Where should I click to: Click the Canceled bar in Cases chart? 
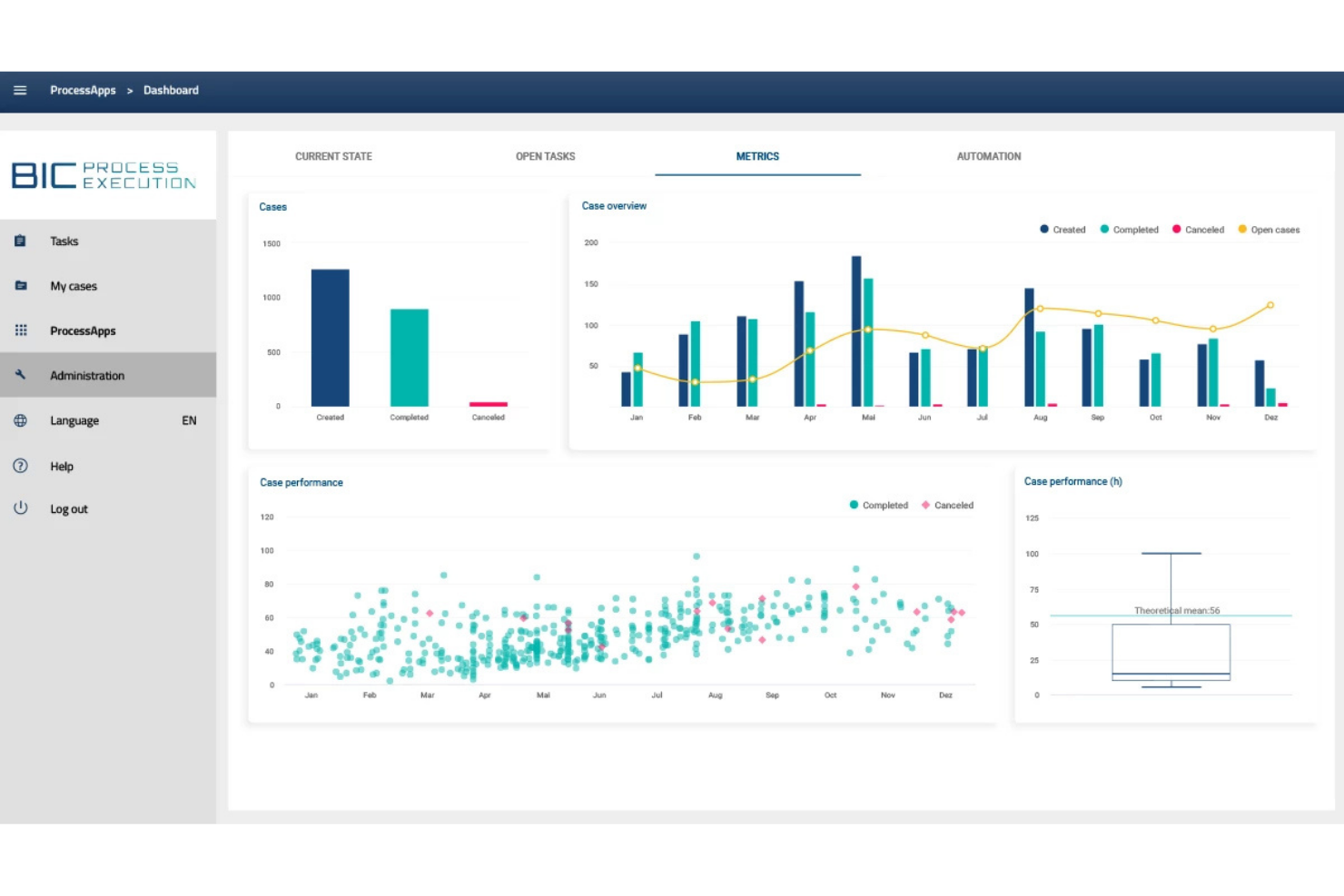(488, 403)
